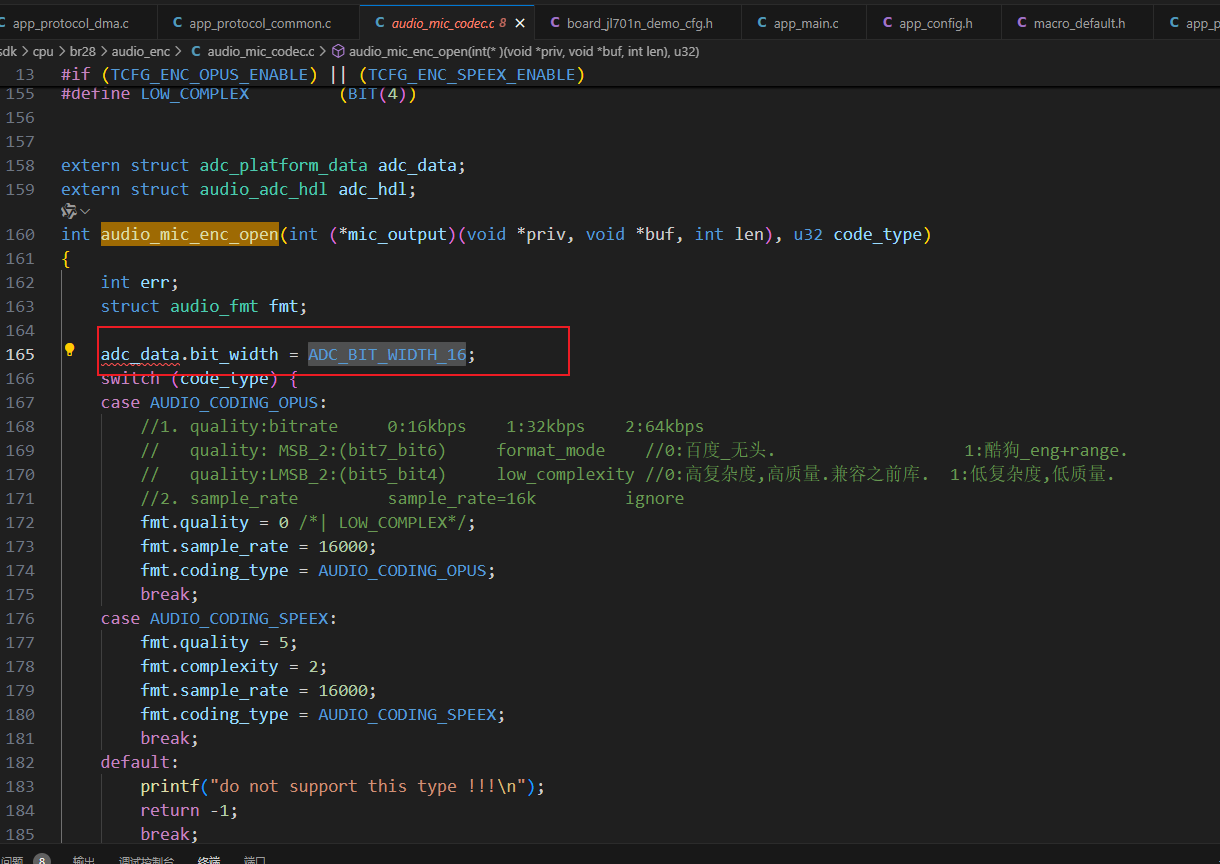The height and width of the screenshot is (864, 1220).
Task: Click adc_data with the red squiggle on line 165
Action: tap(140, 354)
